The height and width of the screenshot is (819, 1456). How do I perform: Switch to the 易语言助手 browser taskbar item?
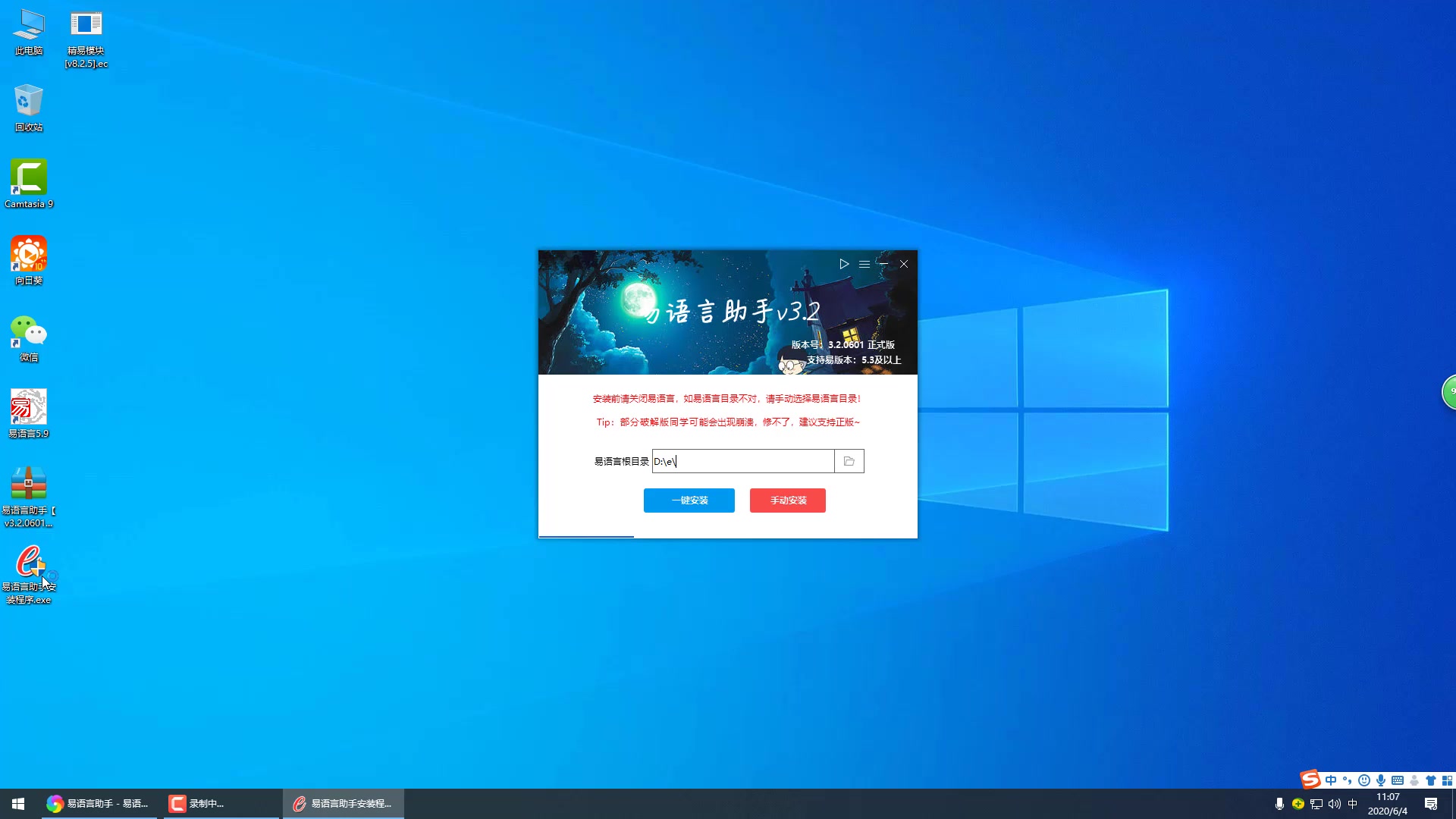click(98, 804)
